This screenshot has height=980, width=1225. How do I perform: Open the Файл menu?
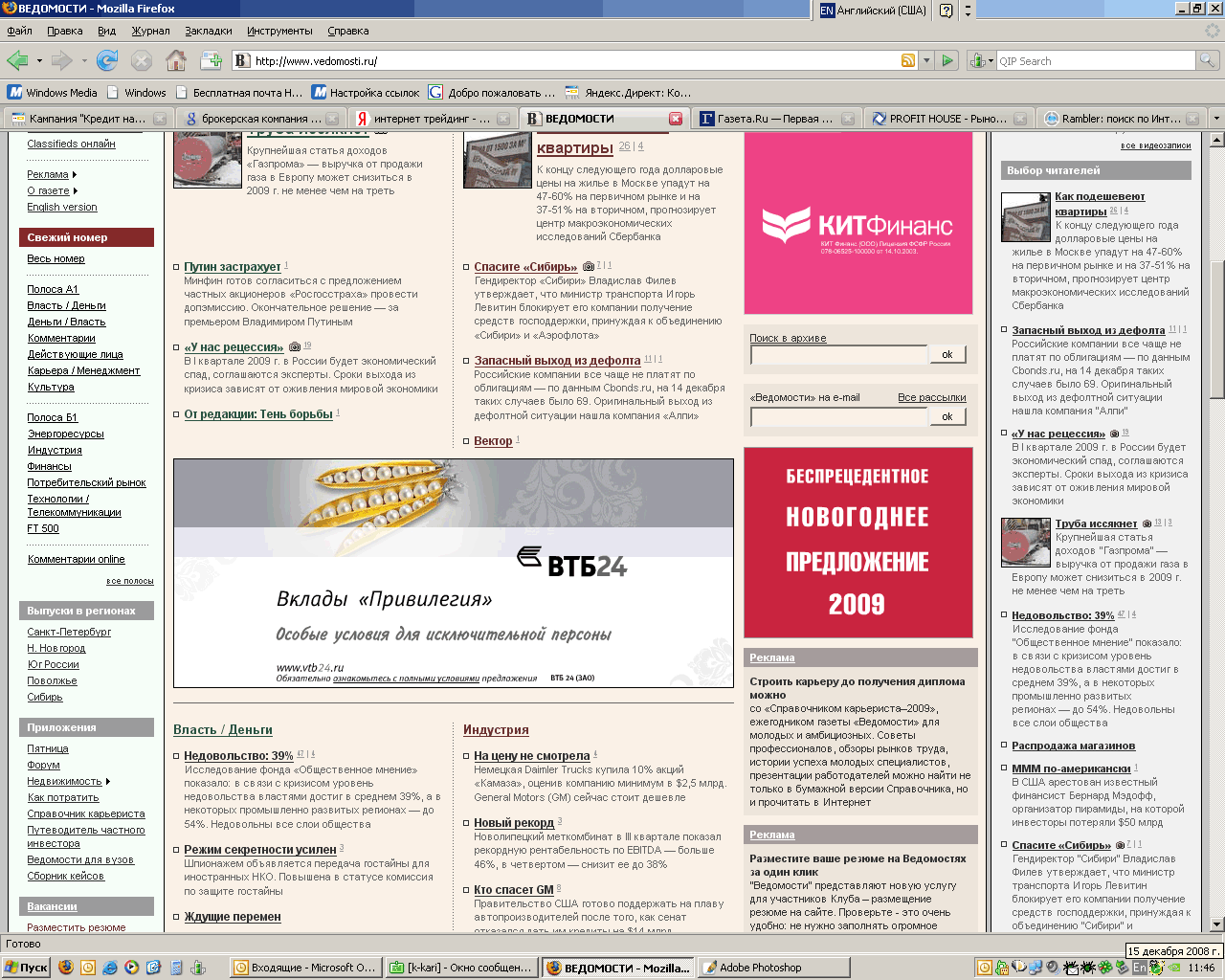[19, 31]
